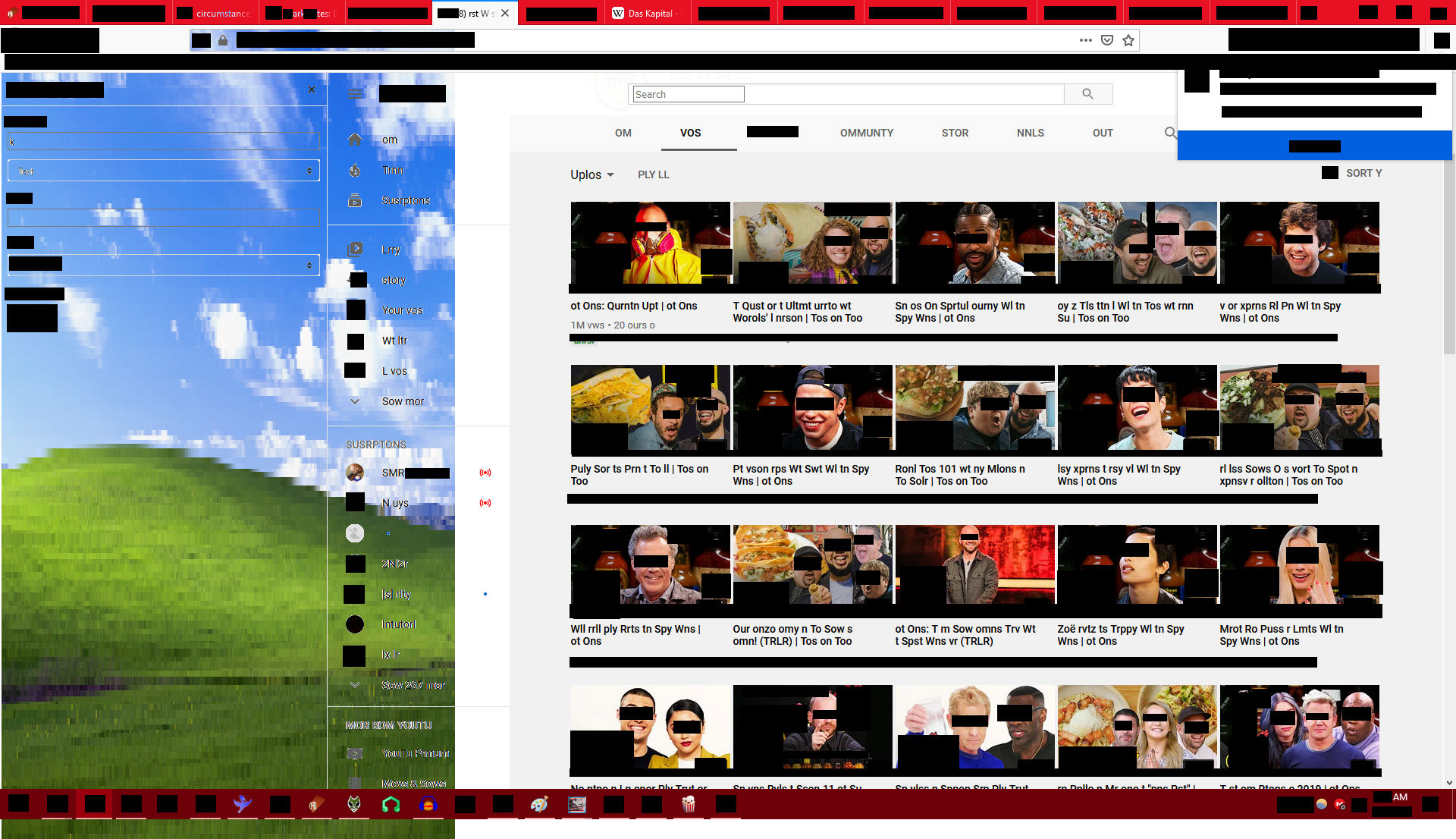Open the blue bird app in taskbar

coord(243,804)
